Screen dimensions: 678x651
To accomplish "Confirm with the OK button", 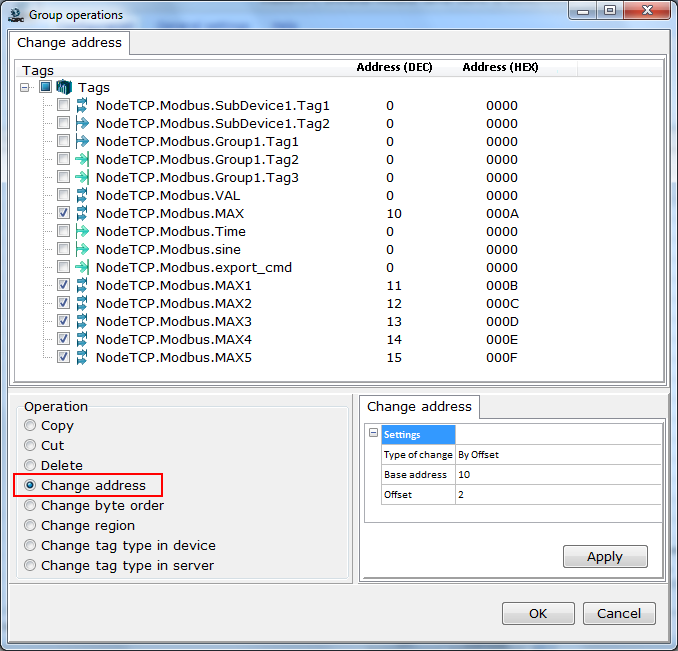I will tap(538, 613).
